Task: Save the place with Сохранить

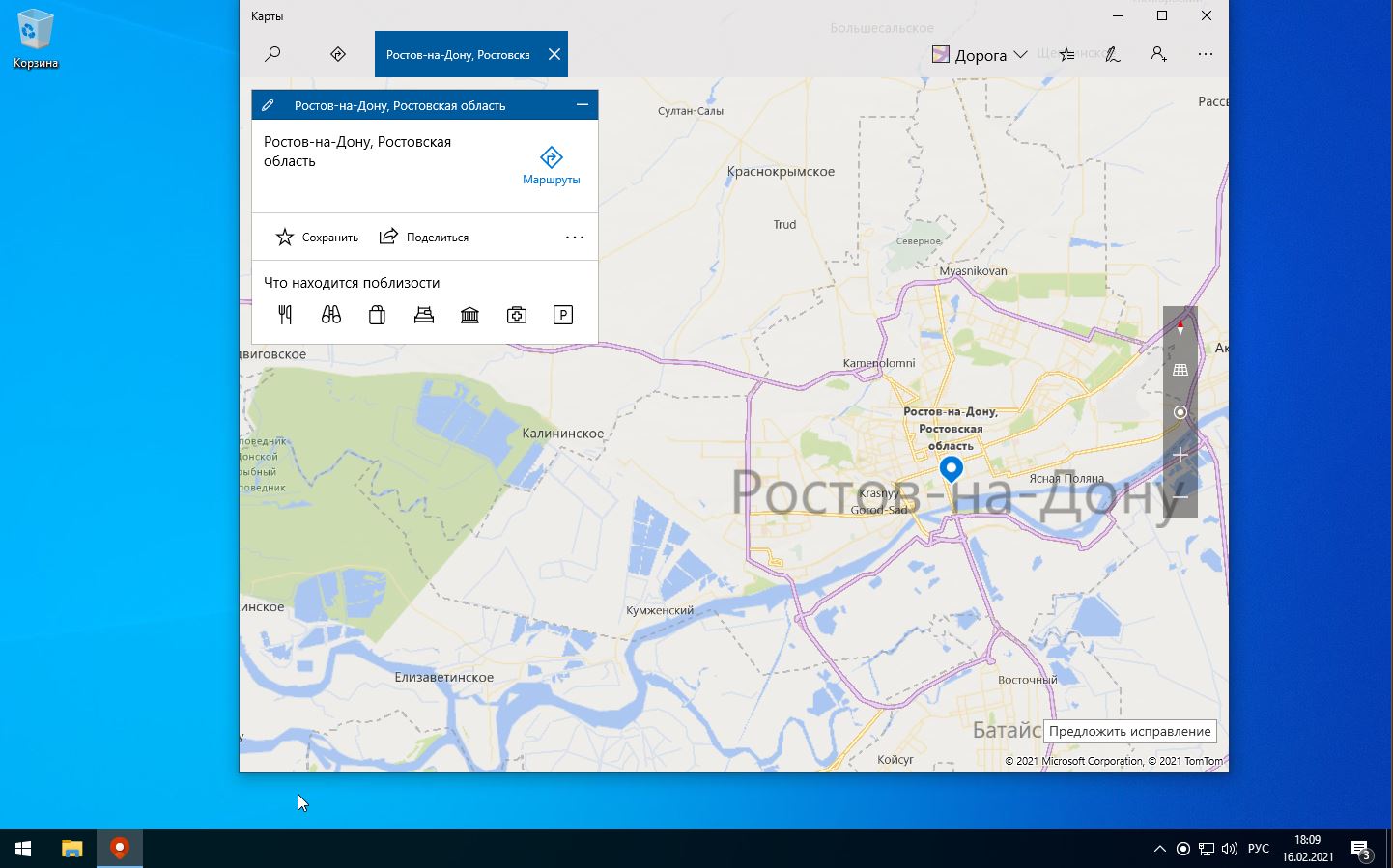Action: click(317, 238)
